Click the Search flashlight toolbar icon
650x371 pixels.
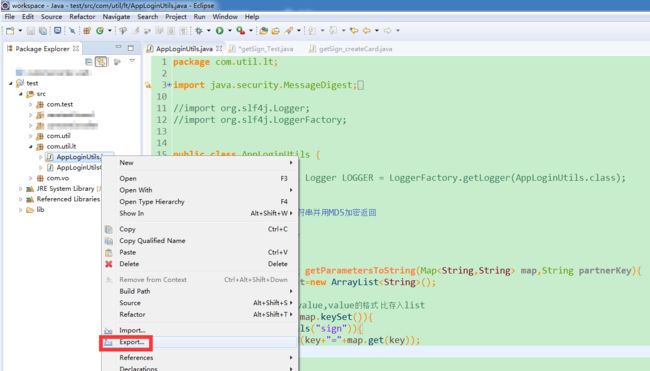(x=289, y=31)
